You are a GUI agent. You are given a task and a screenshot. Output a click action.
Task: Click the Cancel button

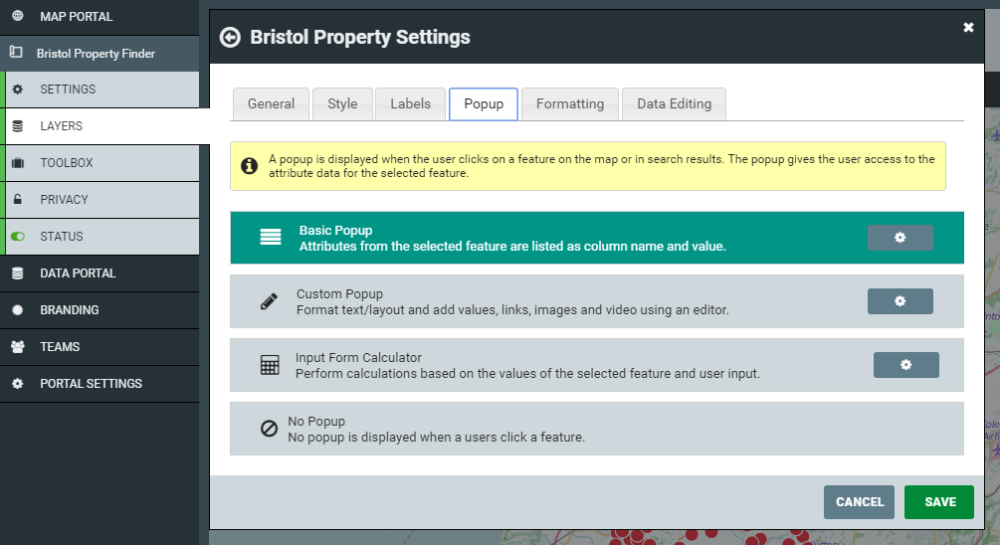(x=859, y=502)
